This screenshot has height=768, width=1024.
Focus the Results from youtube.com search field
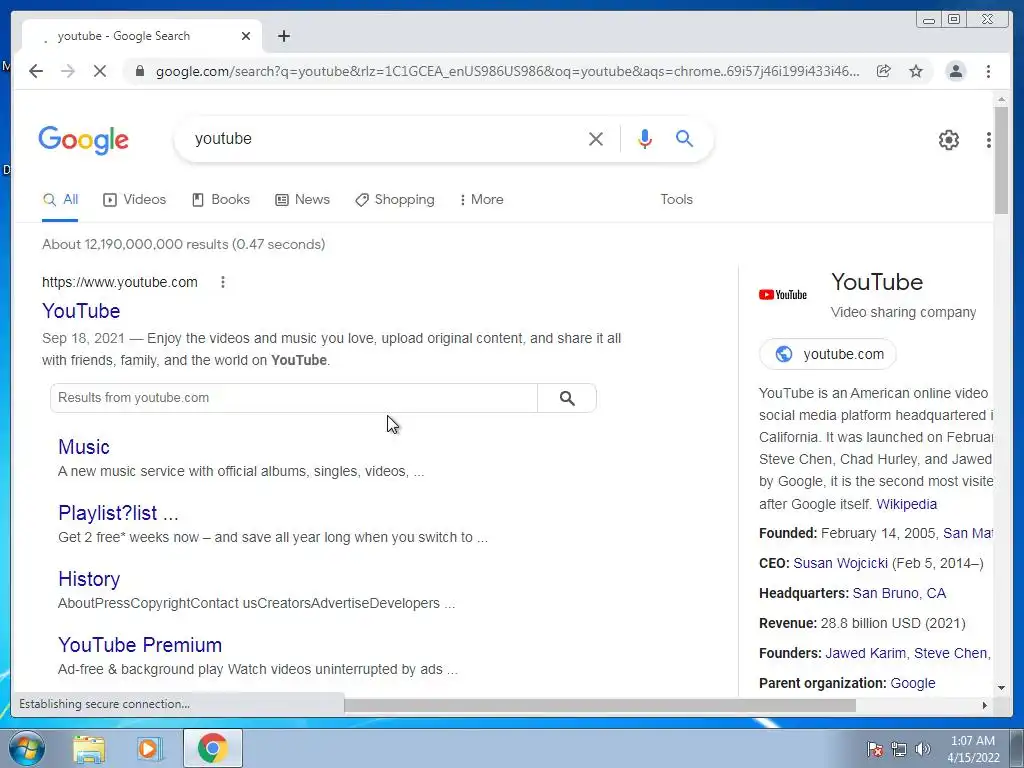pos(294,398)
